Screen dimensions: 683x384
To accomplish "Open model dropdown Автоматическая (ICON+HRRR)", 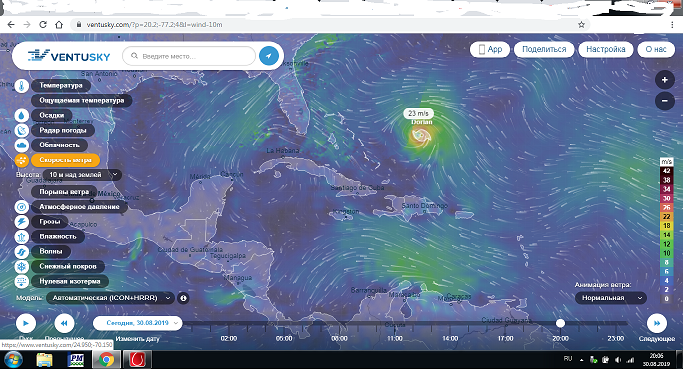I will pos(110,298).
